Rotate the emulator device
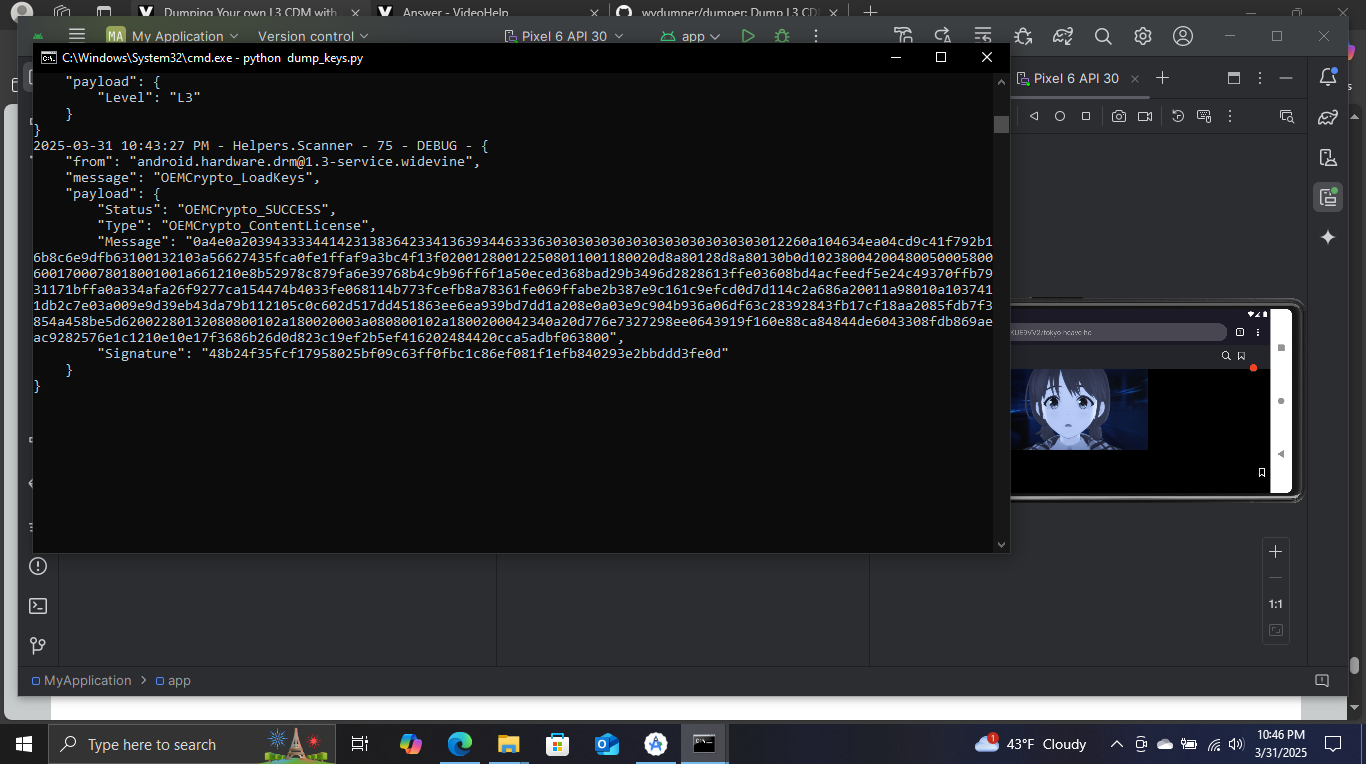Screen dimensions: 1366x764 tap(1178, 116)
